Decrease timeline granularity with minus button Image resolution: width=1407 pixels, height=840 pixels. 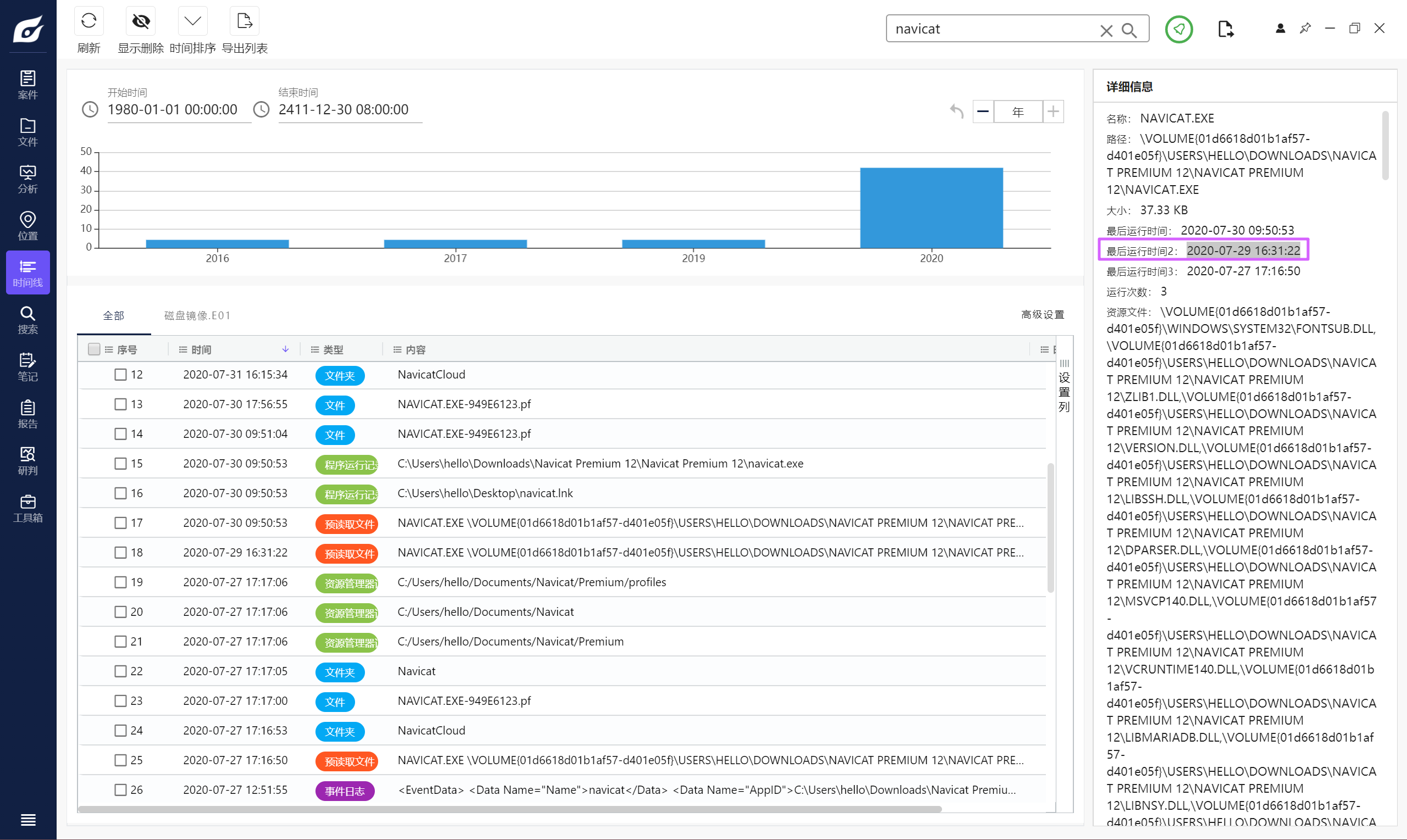coord(983,112)
